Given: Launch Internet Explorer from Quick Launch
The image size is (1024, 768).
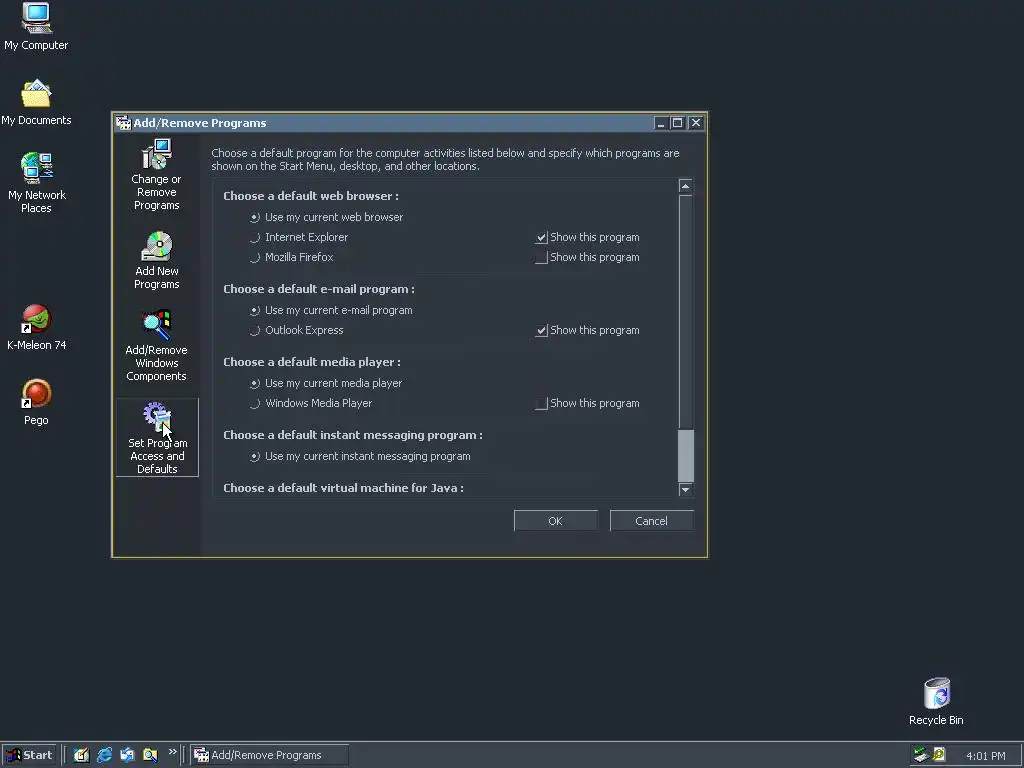Looking at the screenshot, I should coord(104,755).
